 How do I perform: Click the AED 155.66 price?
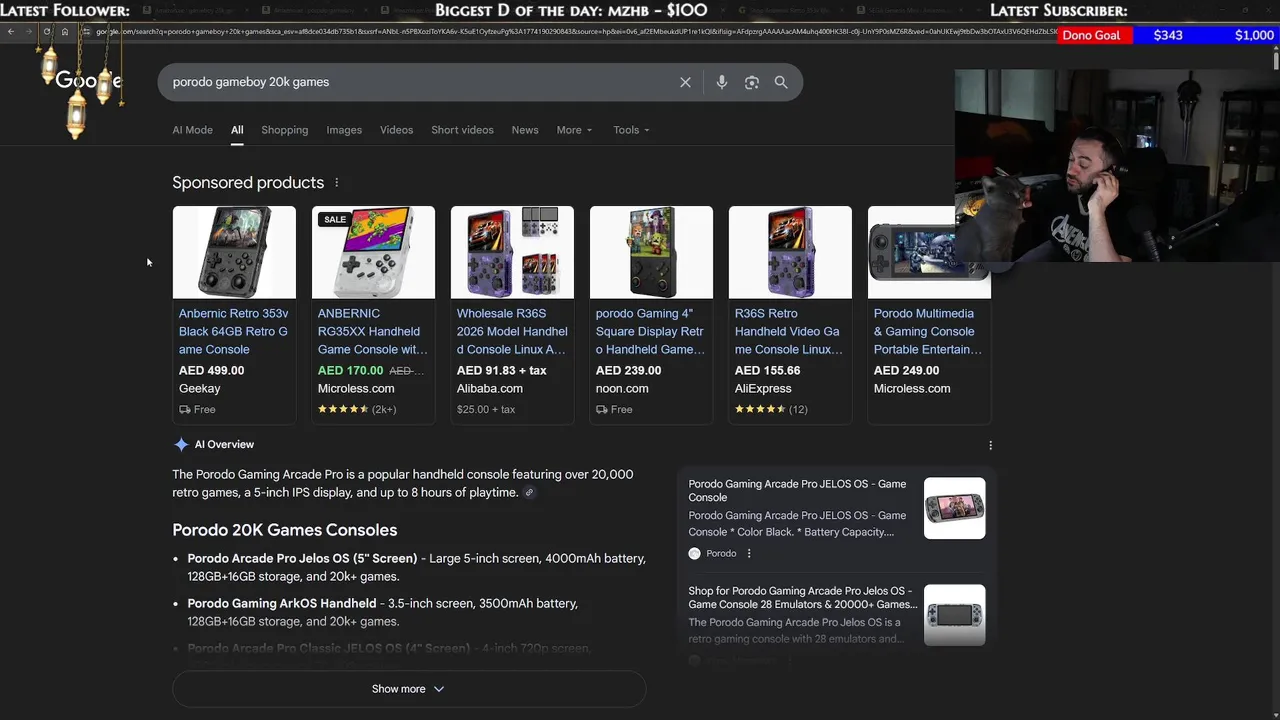coord(767,370)
